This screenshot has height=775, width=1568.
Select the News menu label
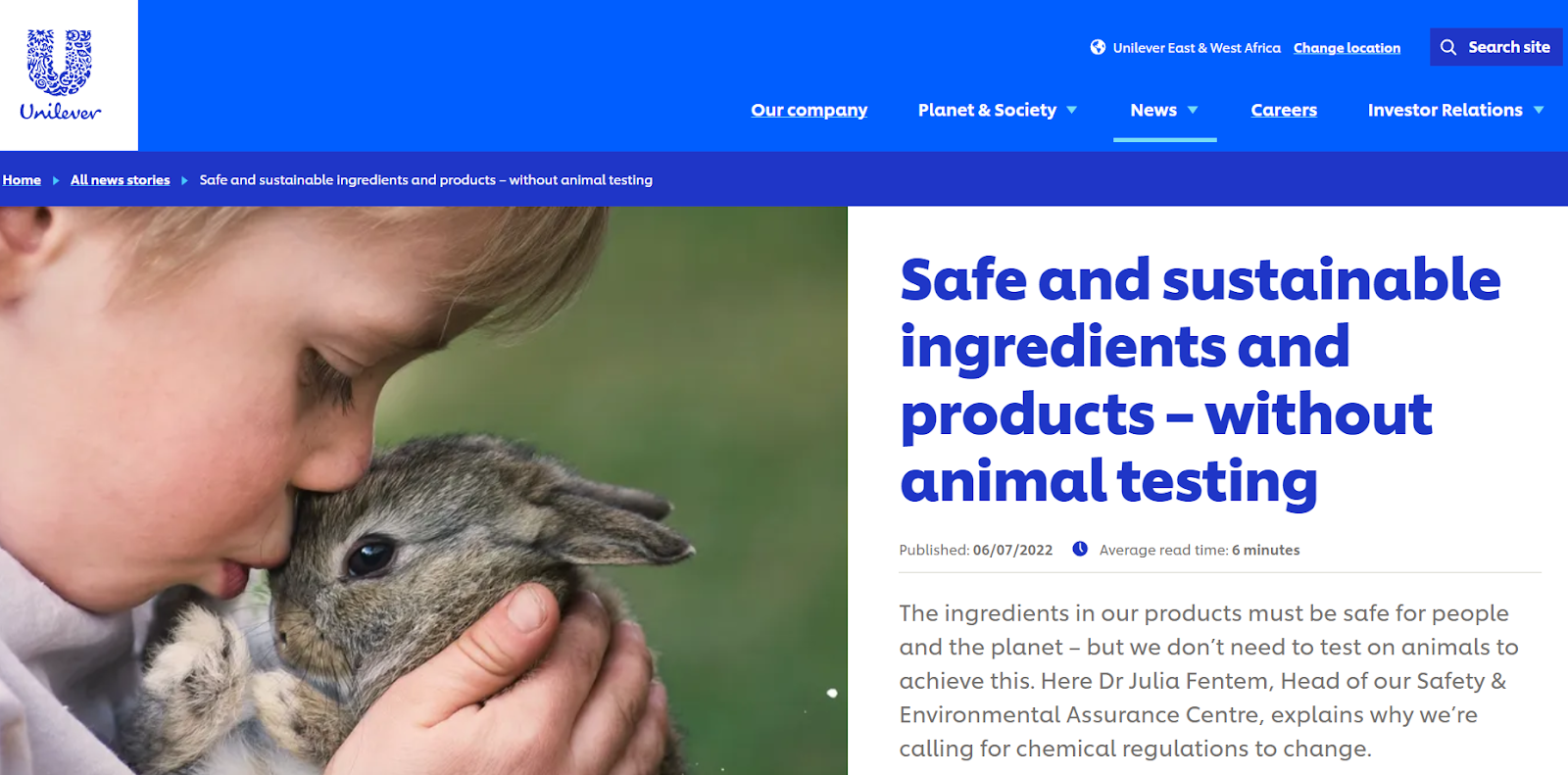[x=1153, y=110]
